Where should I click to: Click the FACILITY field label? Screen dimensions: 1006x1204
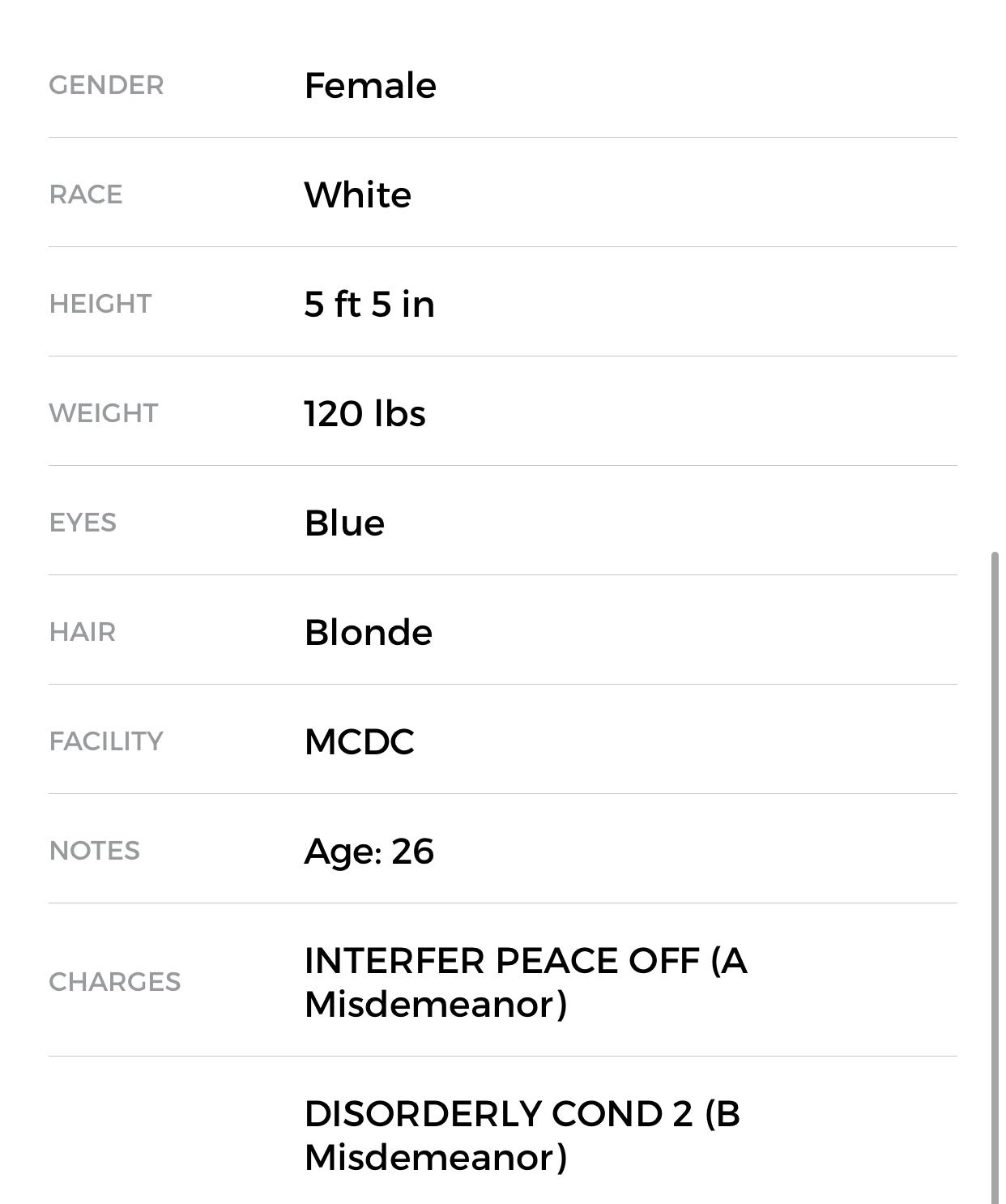click(106, 741)
